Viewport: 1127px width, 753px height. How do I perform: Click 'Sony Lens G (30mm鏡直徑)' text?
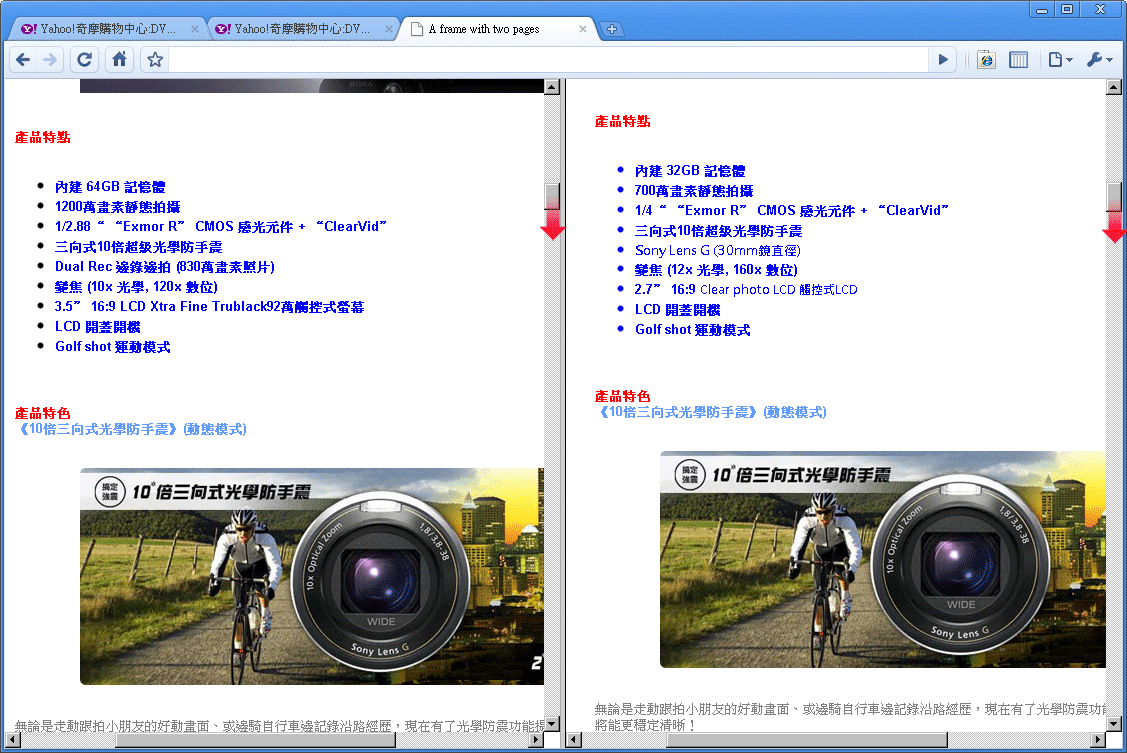[x=717, y=250]
